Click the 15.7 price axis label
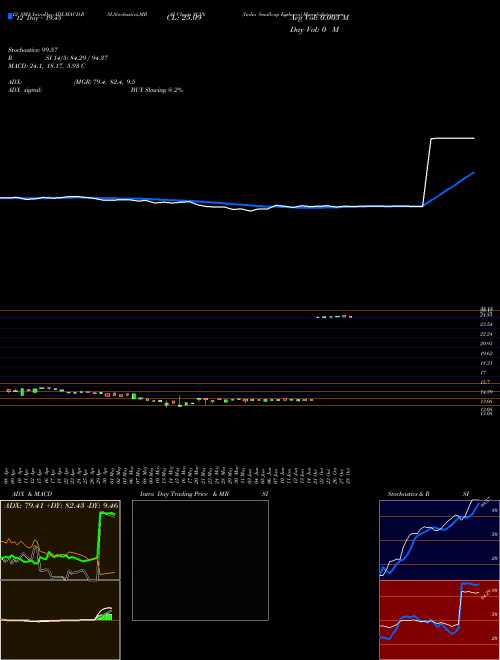Viewport: 500px width, 660px height. (x=485, y=382)
